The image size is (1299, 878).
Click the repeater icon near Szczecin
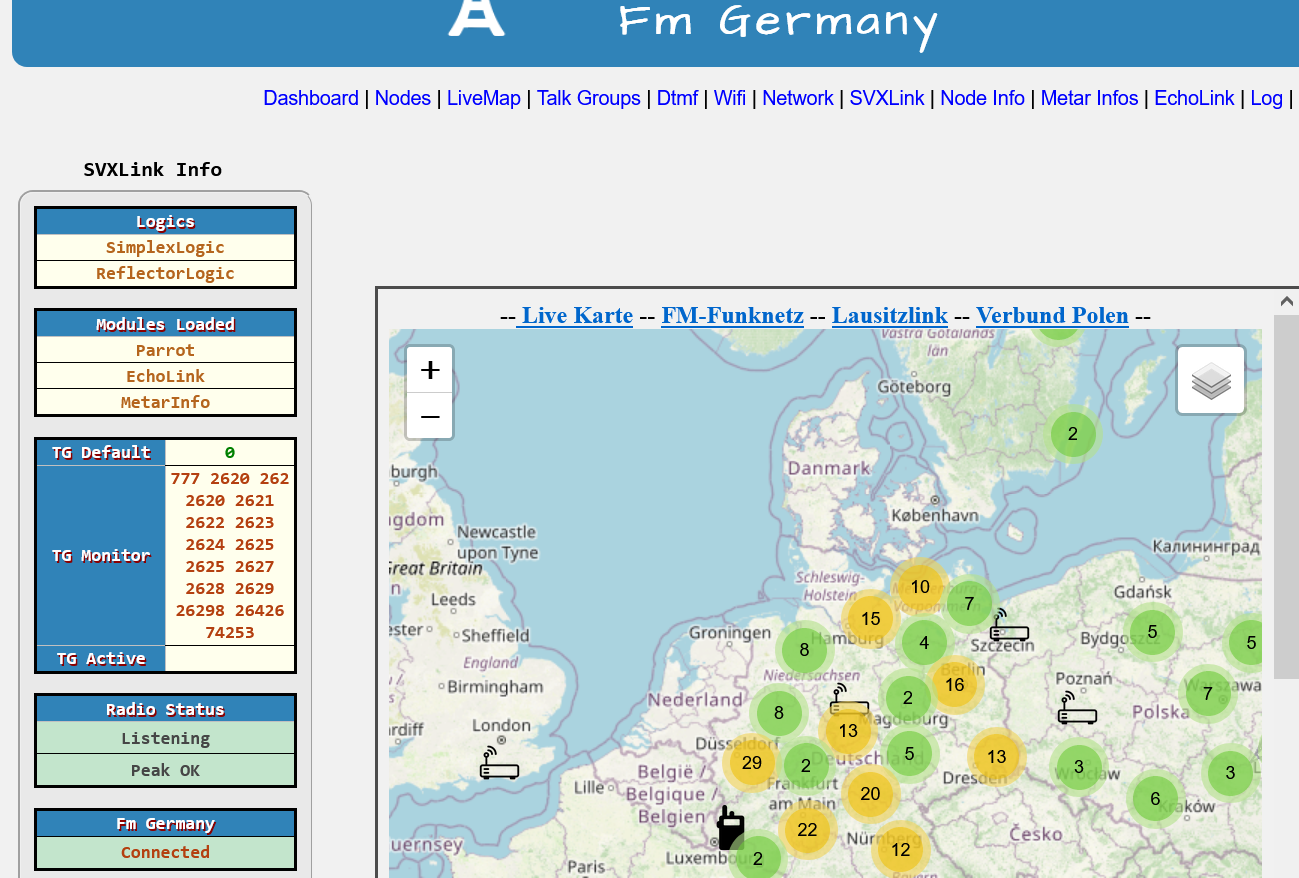click(1009, 626)
